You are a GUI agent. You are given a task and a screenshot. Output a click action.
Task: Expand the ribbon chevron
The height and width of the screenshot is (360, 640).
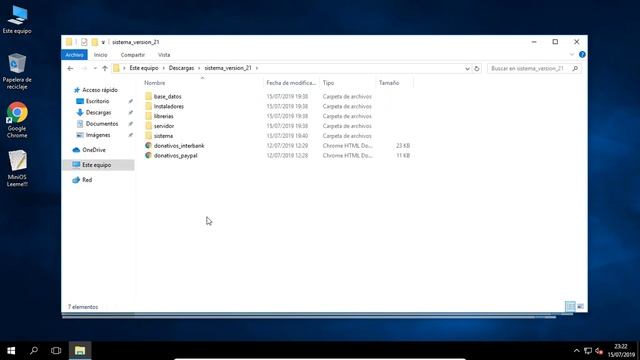point(571,55)
